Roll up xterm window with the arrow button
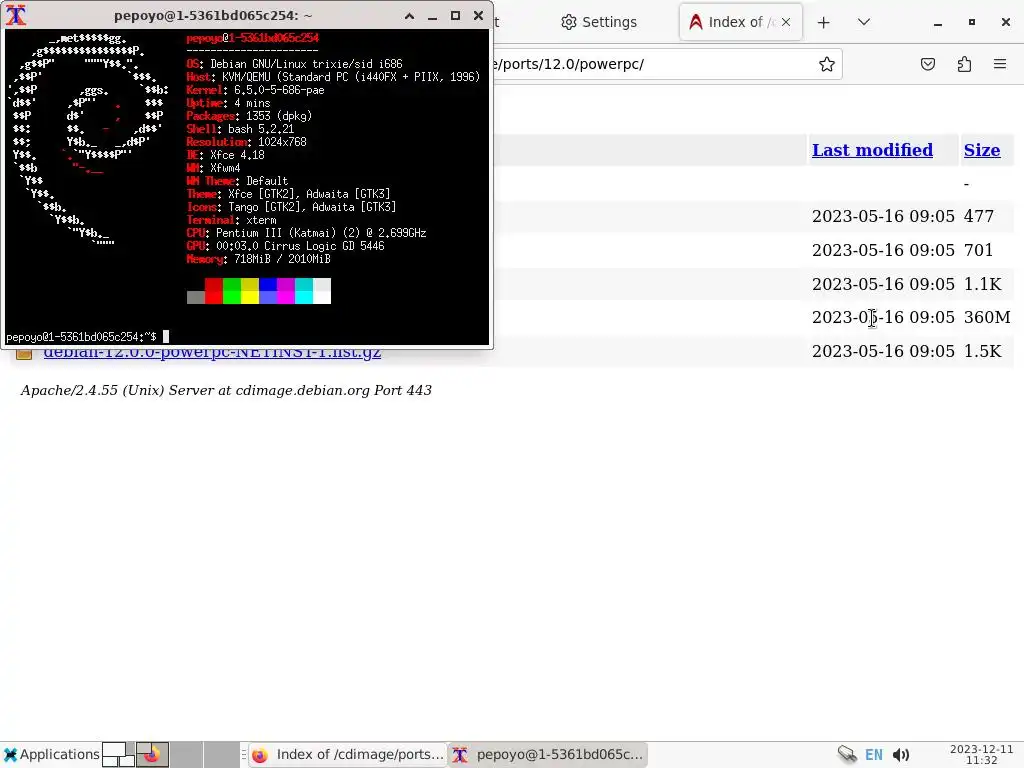This screenshot has height=768, width=1024. (x=409, y=16)
